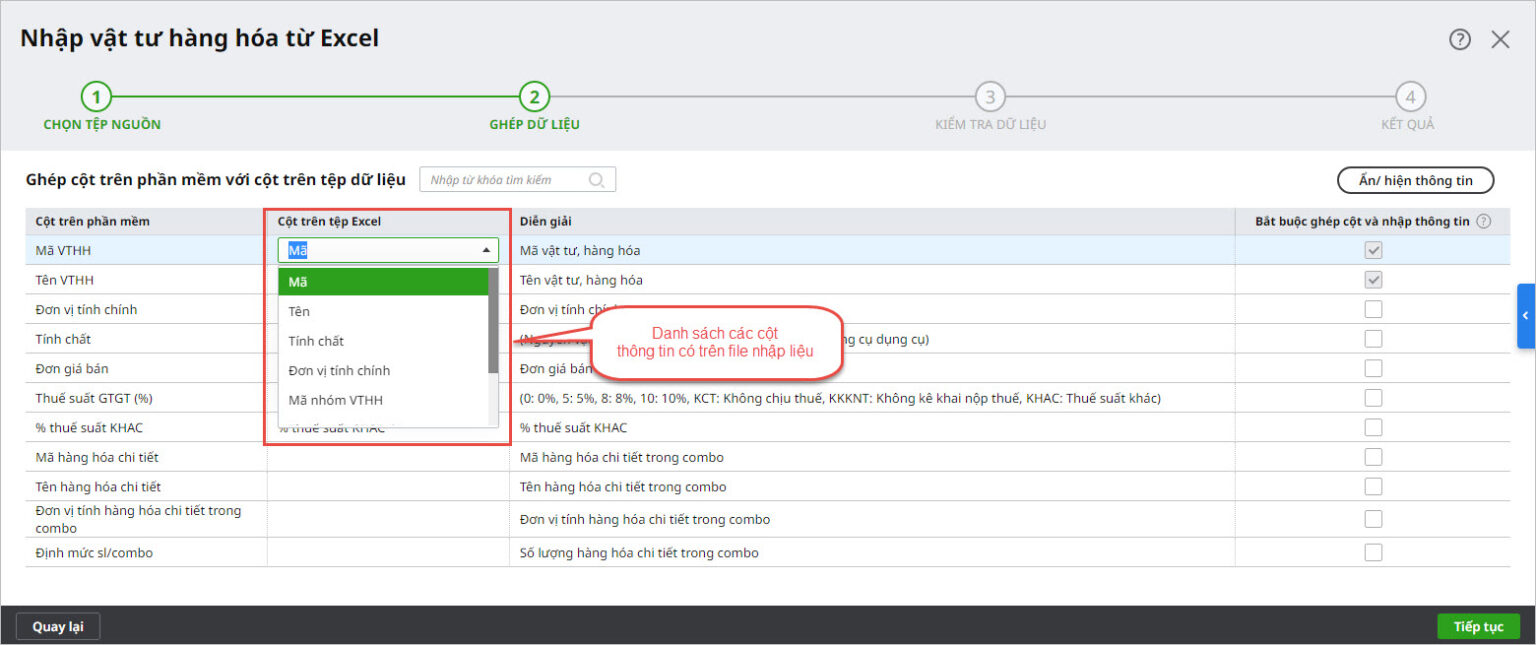Click step 3 circle Kiểm tra dữ liệu
The height and width of the screenshot is (645, 1536).
click(x=990, y=97)
